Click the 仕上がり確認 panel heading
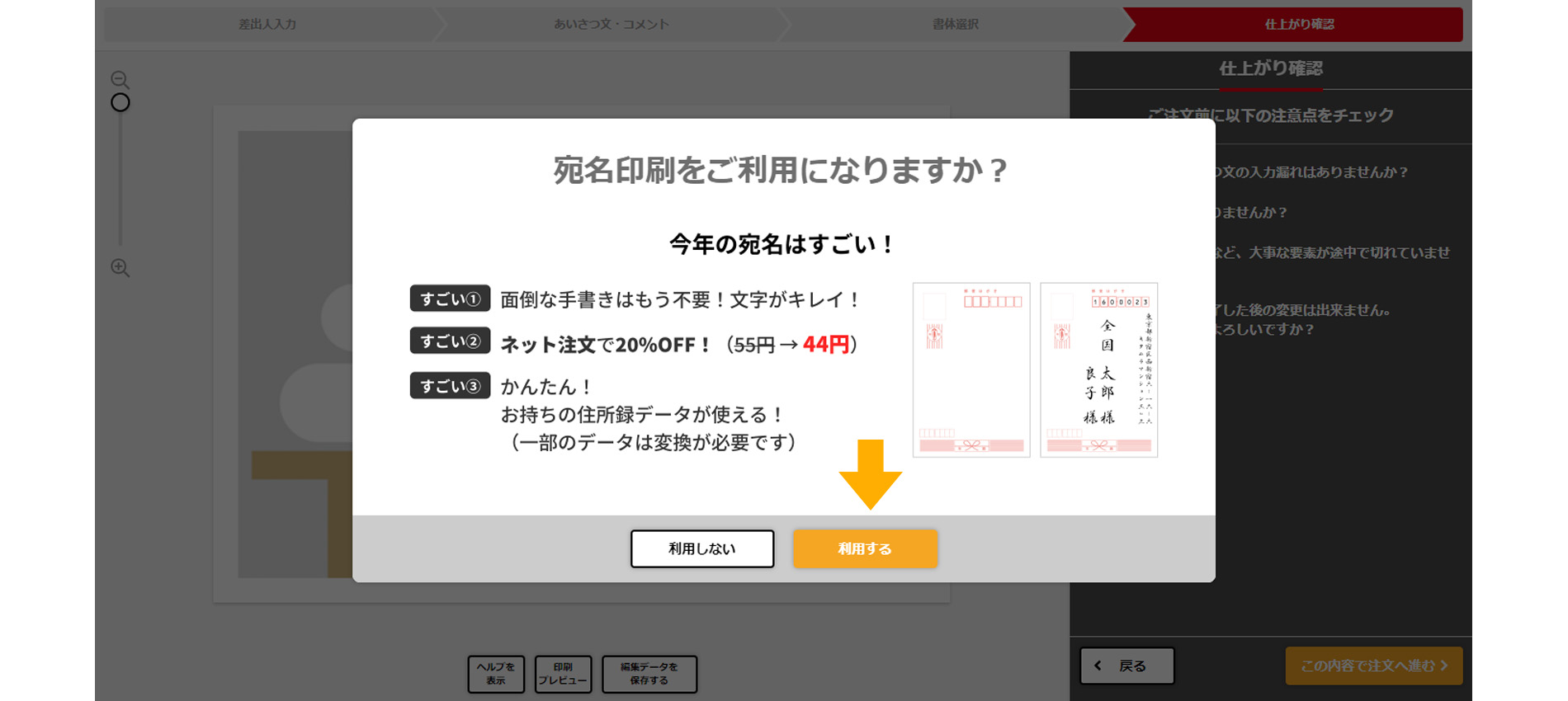Image resolution: width=1568 pixels, height=701 pixels. pos(1271,68)
